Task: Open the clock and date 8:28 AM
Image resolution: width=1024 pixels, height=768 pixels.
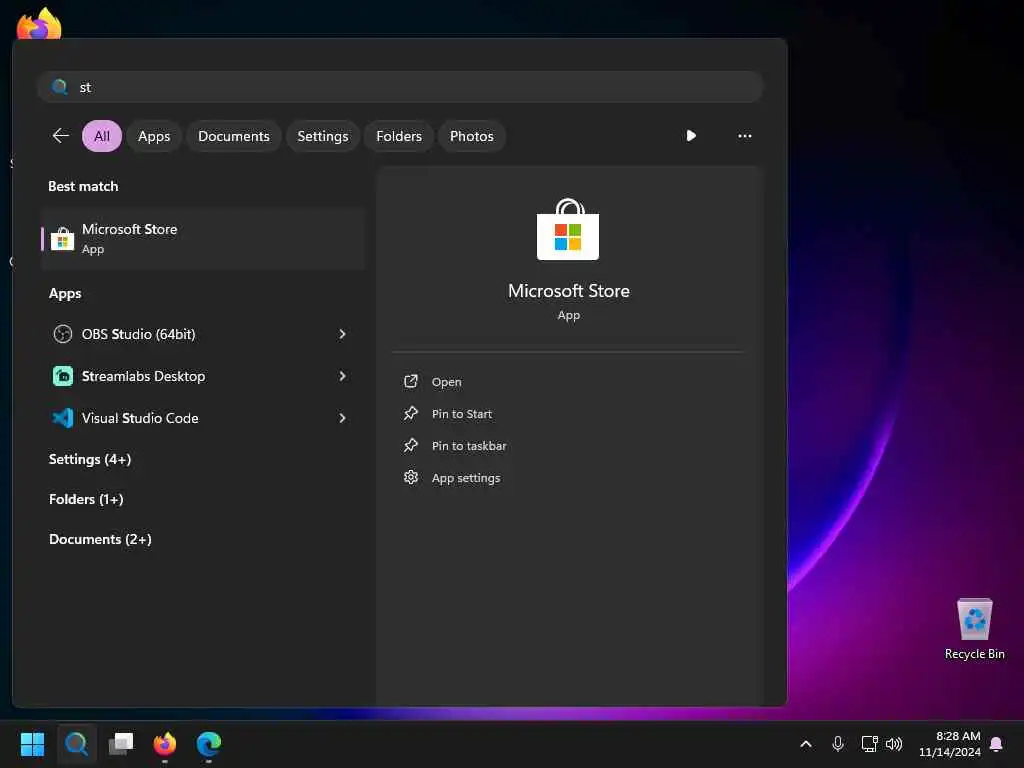Action: [950, 744]
